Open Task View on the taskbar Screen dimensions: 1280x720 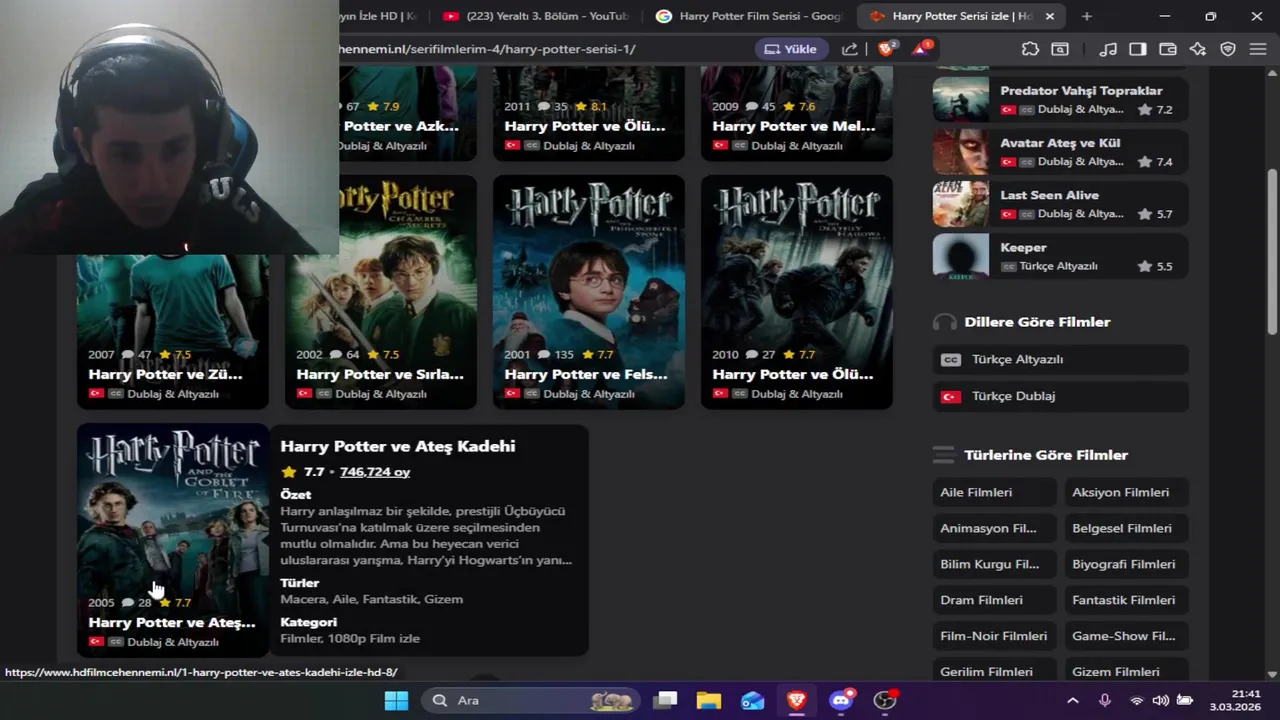(665, 700)
